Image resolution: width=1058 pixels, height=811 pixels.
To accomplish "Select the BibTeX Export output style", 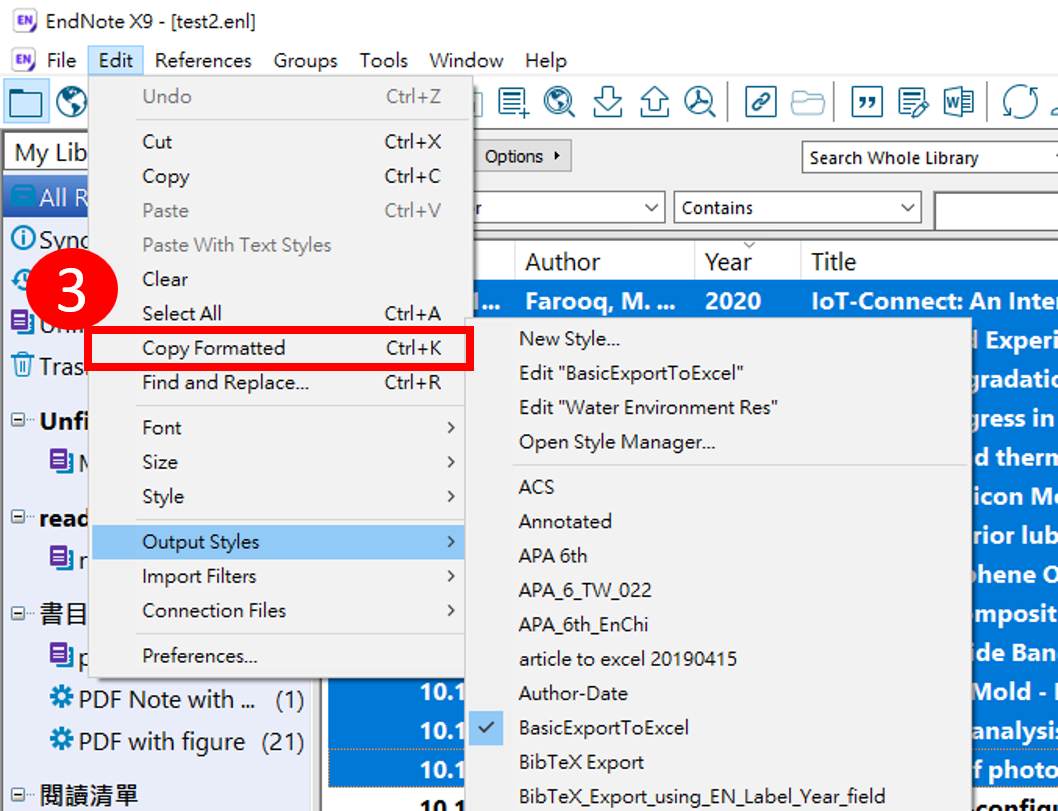I will (x=719, y=762).
